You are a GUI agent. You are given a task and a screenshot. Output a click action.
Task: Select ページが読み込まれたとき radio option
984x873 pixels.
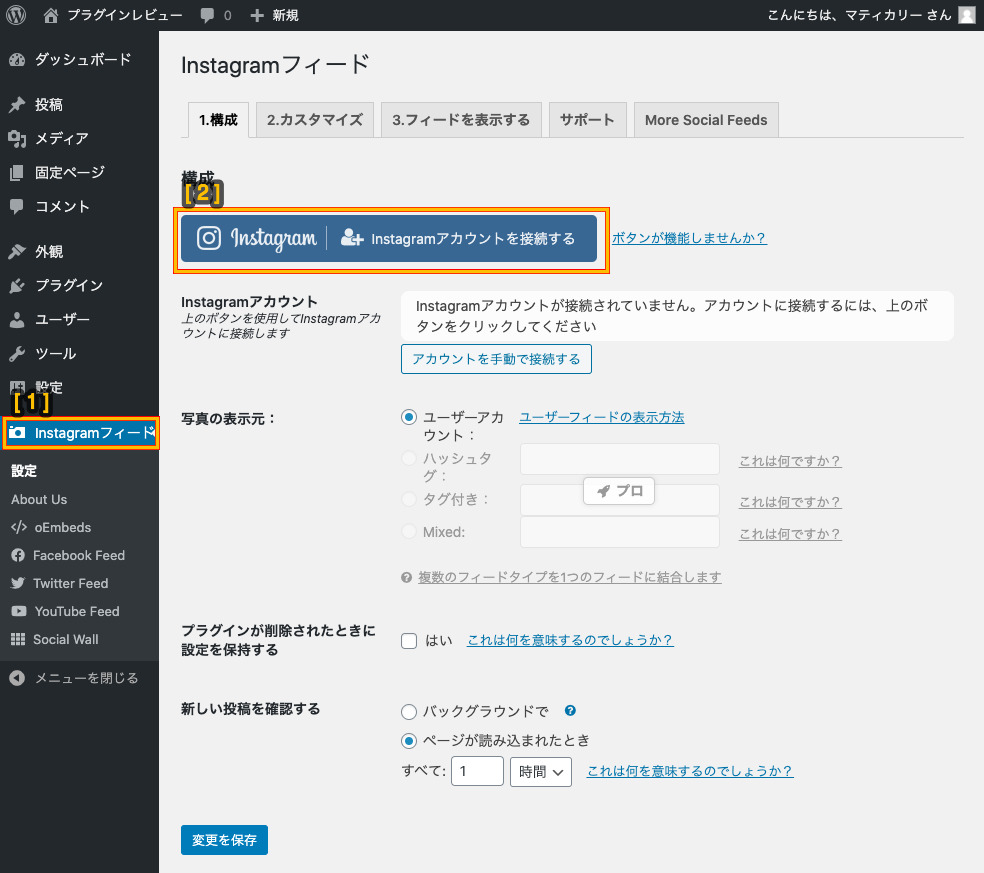click(409, 741)
